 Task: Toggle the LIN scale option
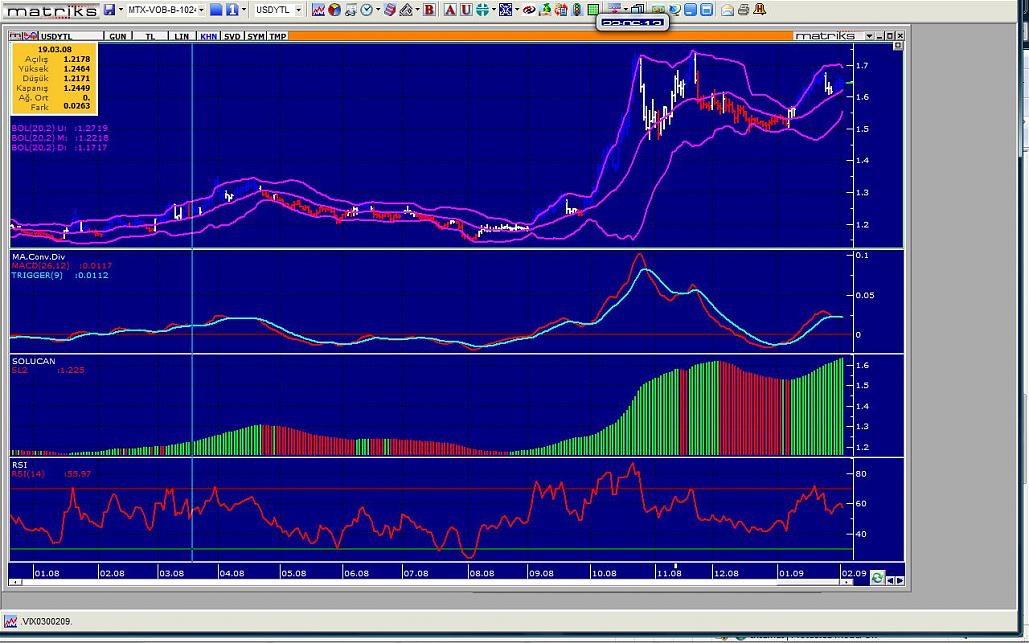(181, 36)
